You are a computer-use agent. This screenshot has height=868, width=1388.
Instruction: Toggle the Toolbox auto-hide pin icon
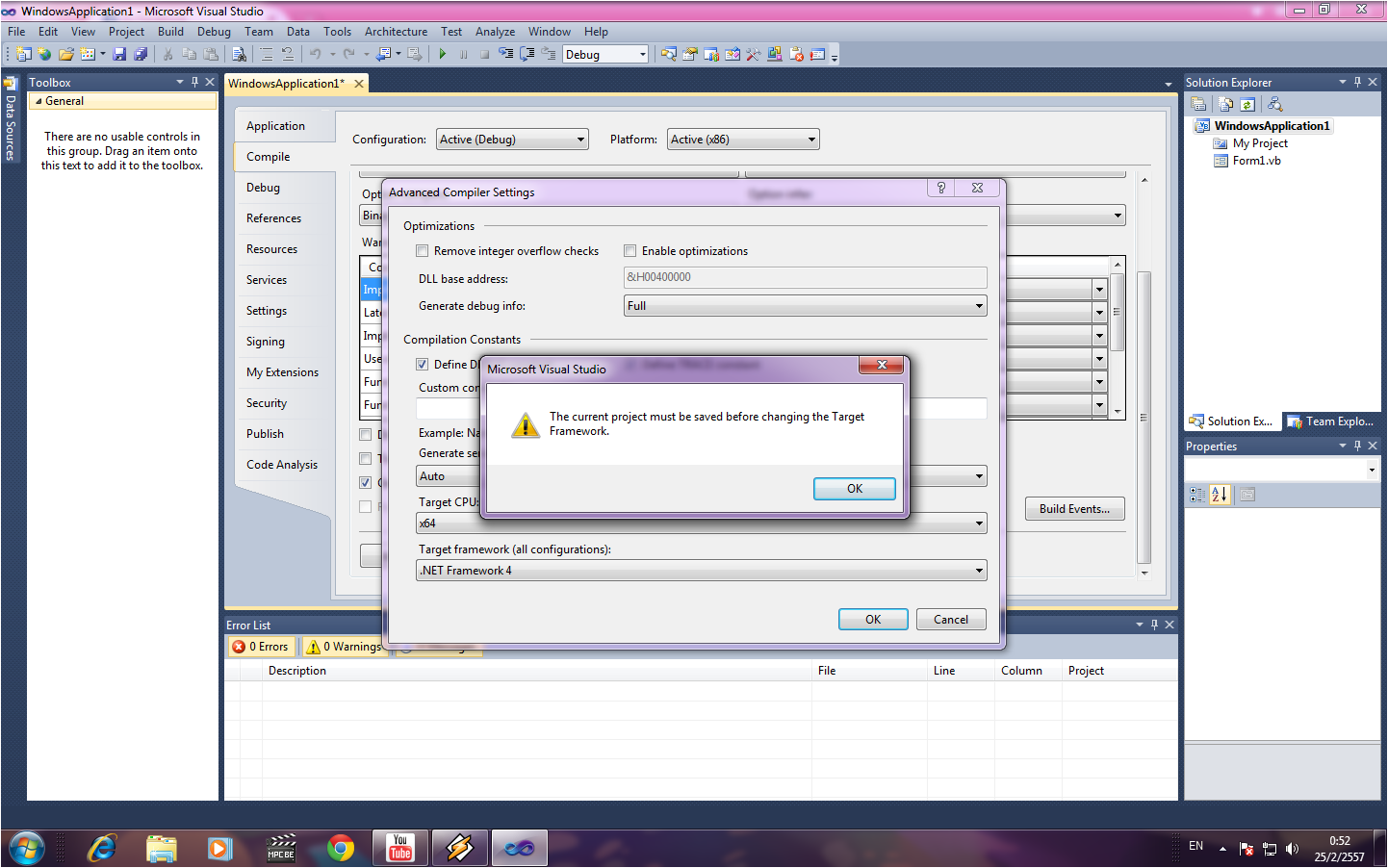point(194,82)
